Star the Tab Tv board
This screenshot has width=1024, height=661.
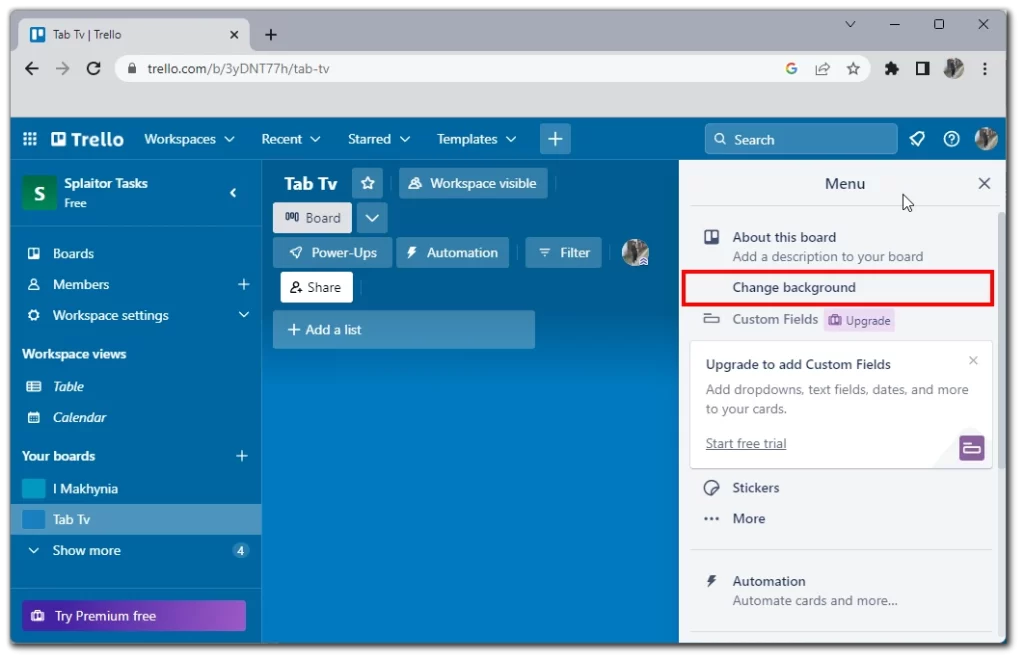pos(368,184)
